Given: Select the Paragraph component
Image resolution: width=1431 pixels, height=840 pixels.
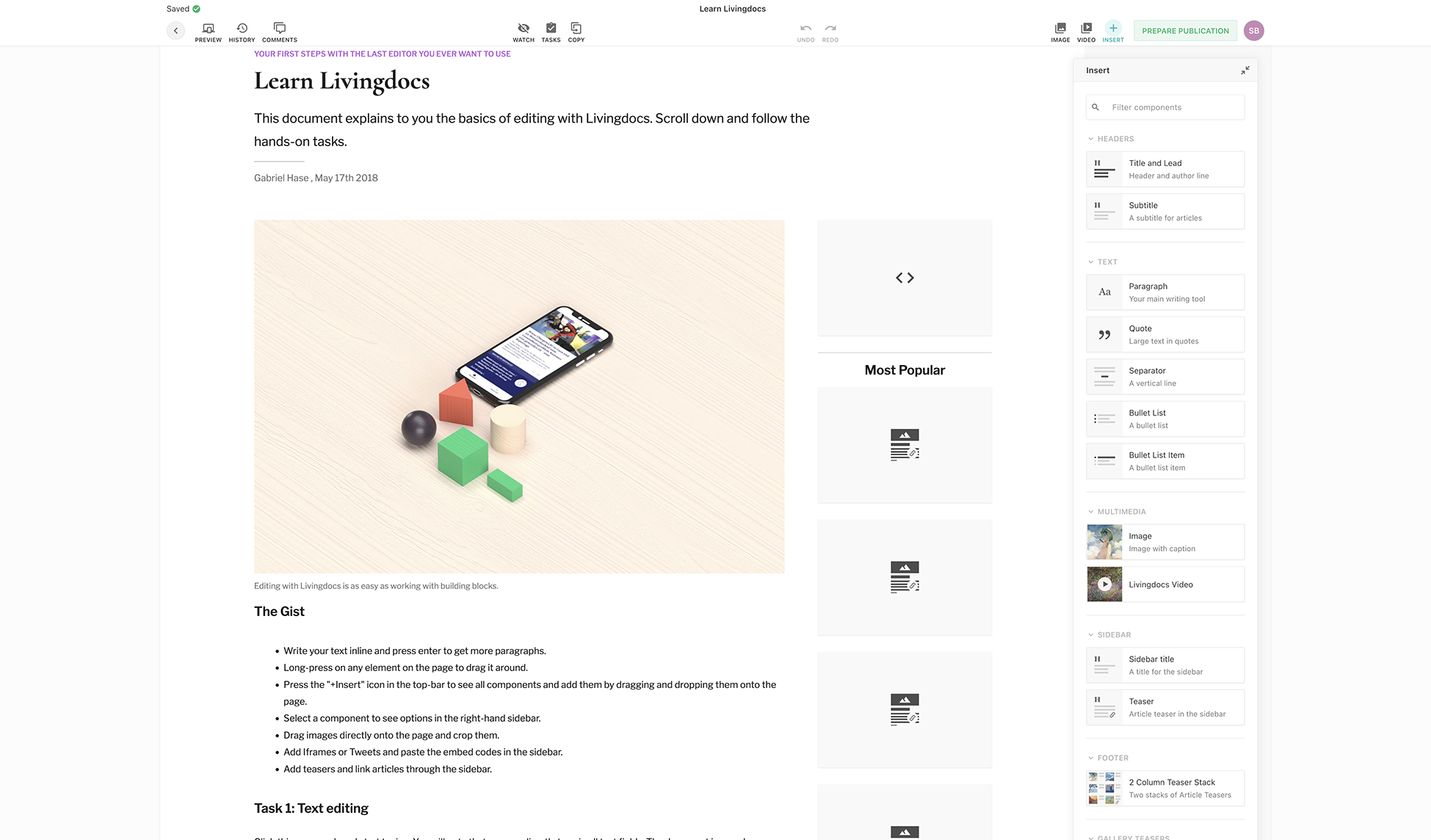Looking at the screenshot, I should (1165, 292).
